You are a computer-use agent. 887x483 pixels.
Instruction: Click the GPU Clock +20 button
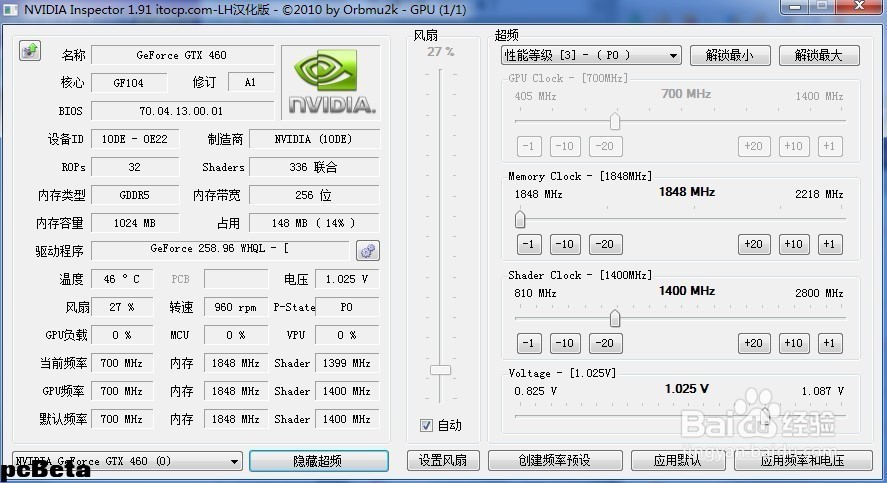pos(753,146)
